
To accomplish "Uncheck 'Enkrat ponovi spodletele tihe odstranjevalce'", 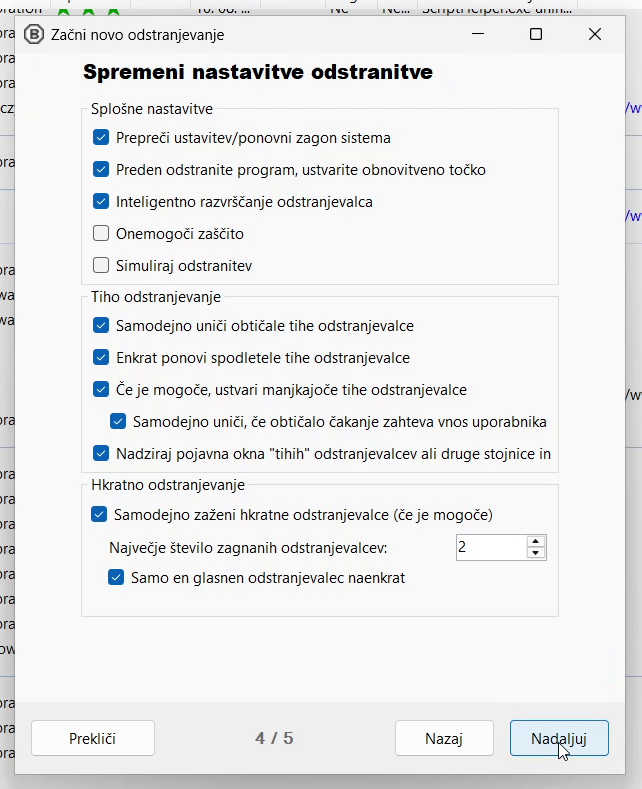I will (x=101, y=358).
